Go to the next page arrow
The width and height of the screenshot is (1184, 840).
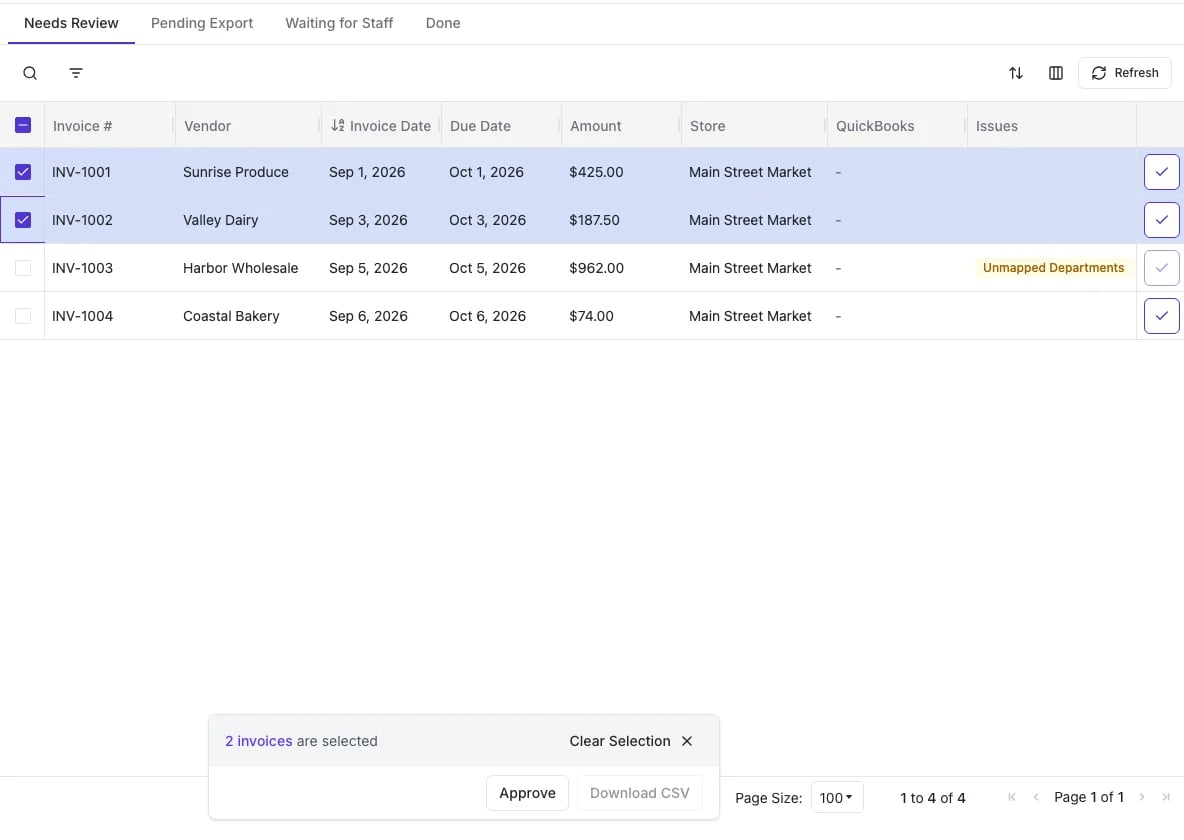coord(1142,797)
